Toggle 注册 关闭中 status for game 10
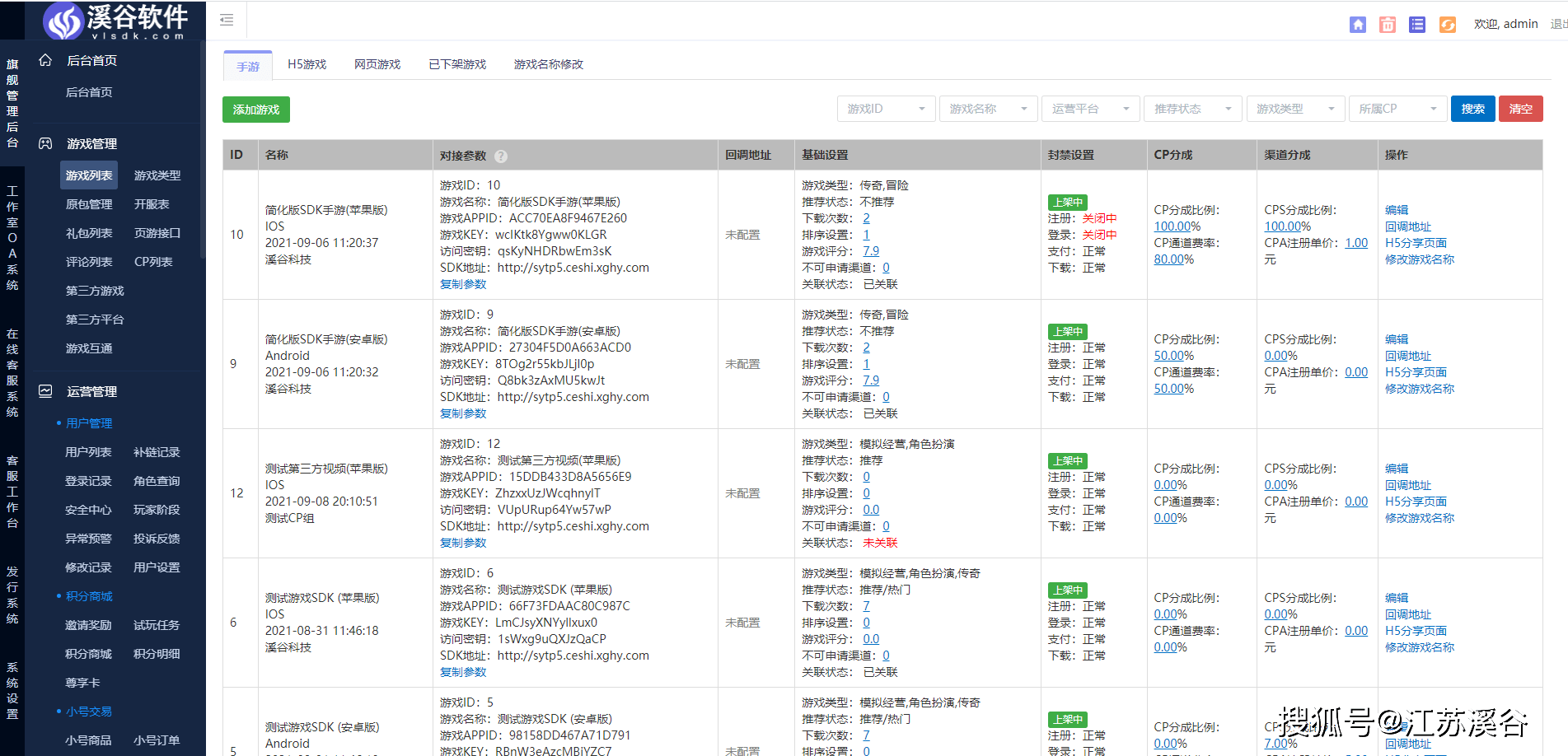Viewport: 1568px width, 756px height. tap(1099, 218)
